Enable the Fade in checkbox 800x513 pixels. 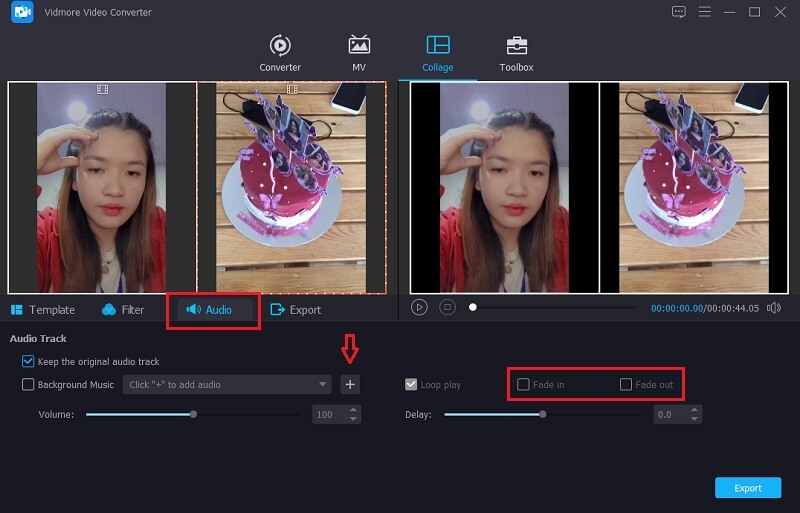(523, 385)
